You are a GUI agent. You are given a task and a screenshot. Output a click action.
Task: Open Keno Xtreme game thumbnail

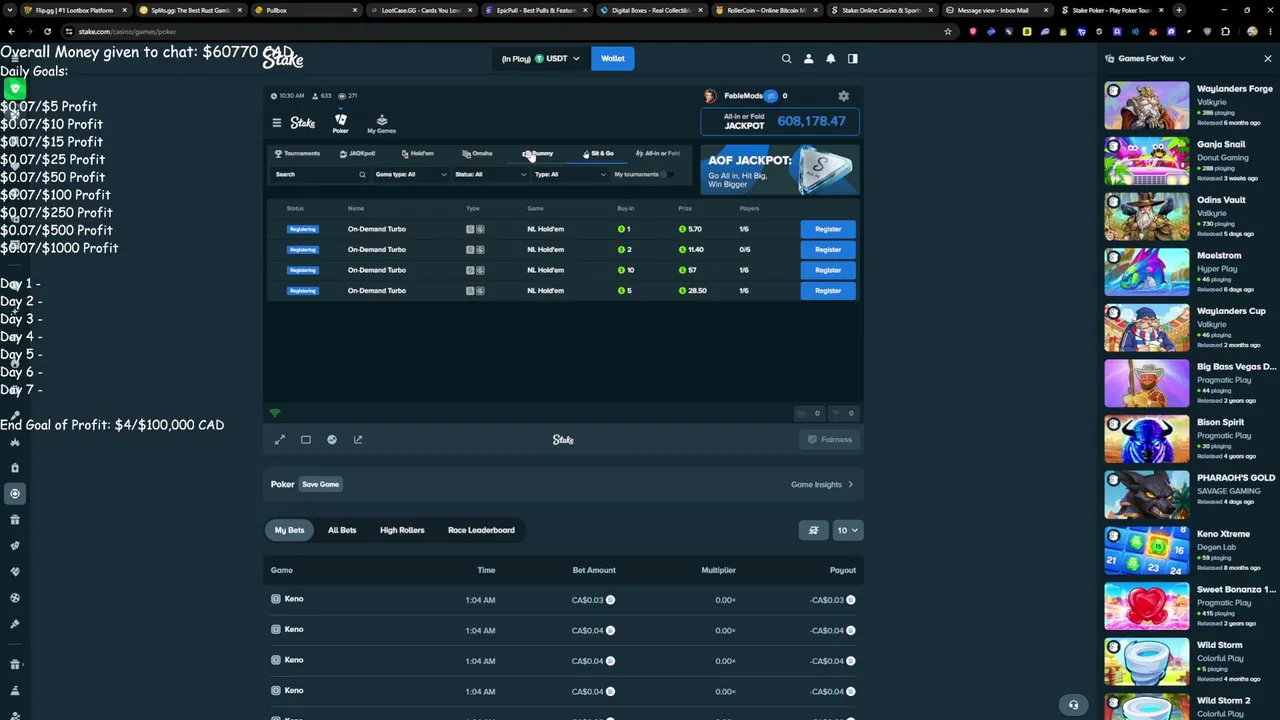pyautogui.click(x=1146, y=551)
